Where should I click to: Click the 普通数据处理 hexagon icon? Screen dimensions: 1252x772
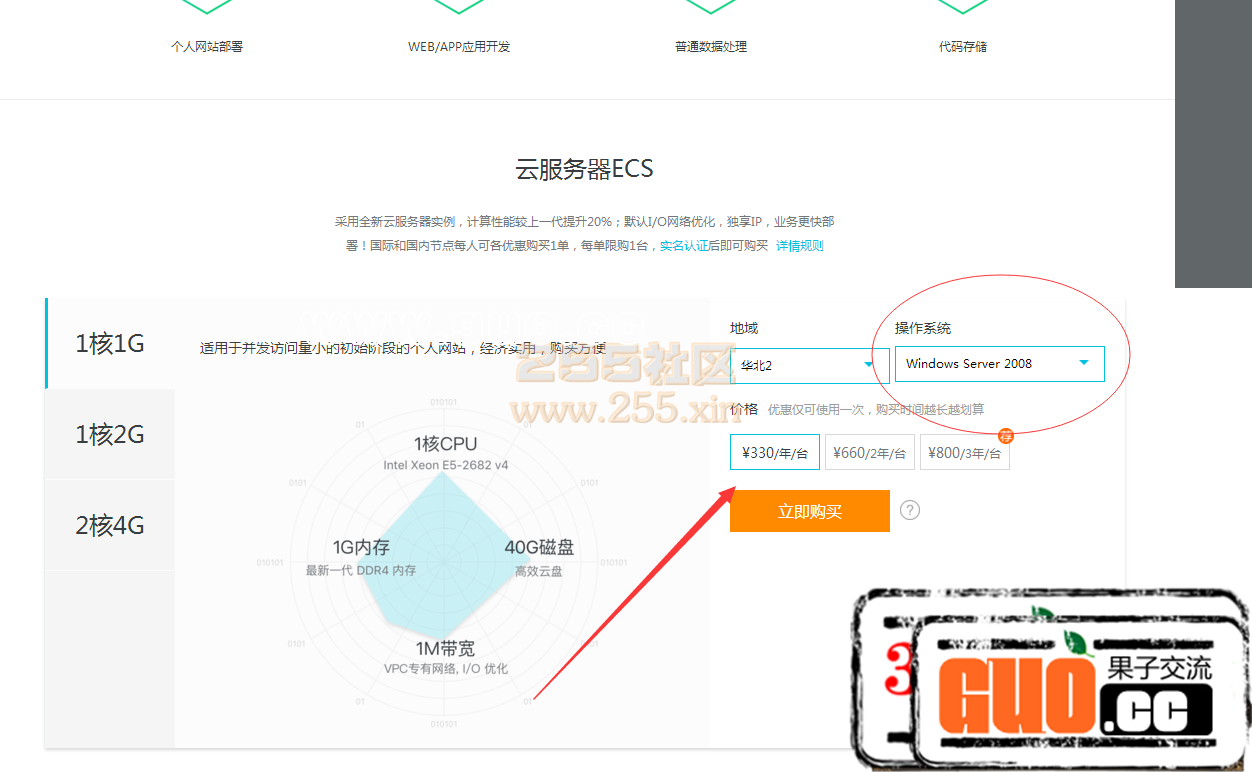point(711,5)
